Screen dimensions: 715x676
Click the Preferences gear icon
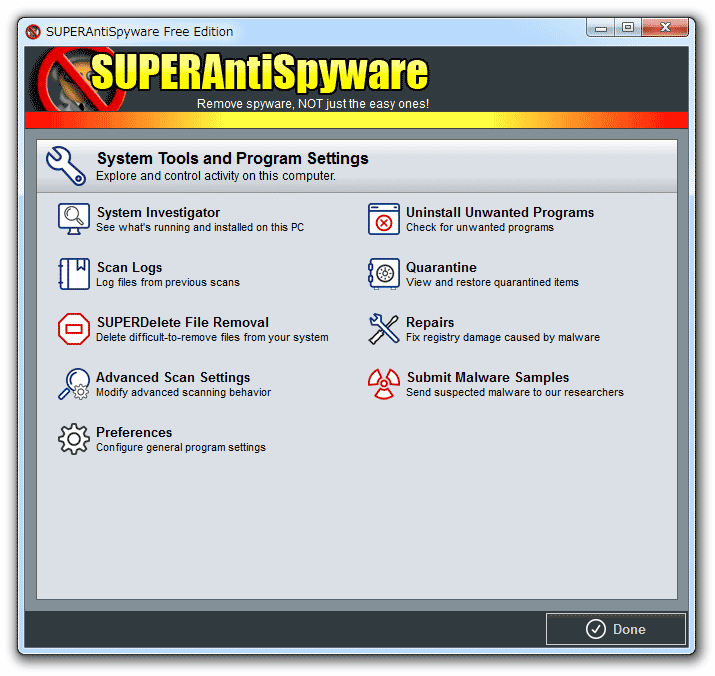tap(73, 439)
